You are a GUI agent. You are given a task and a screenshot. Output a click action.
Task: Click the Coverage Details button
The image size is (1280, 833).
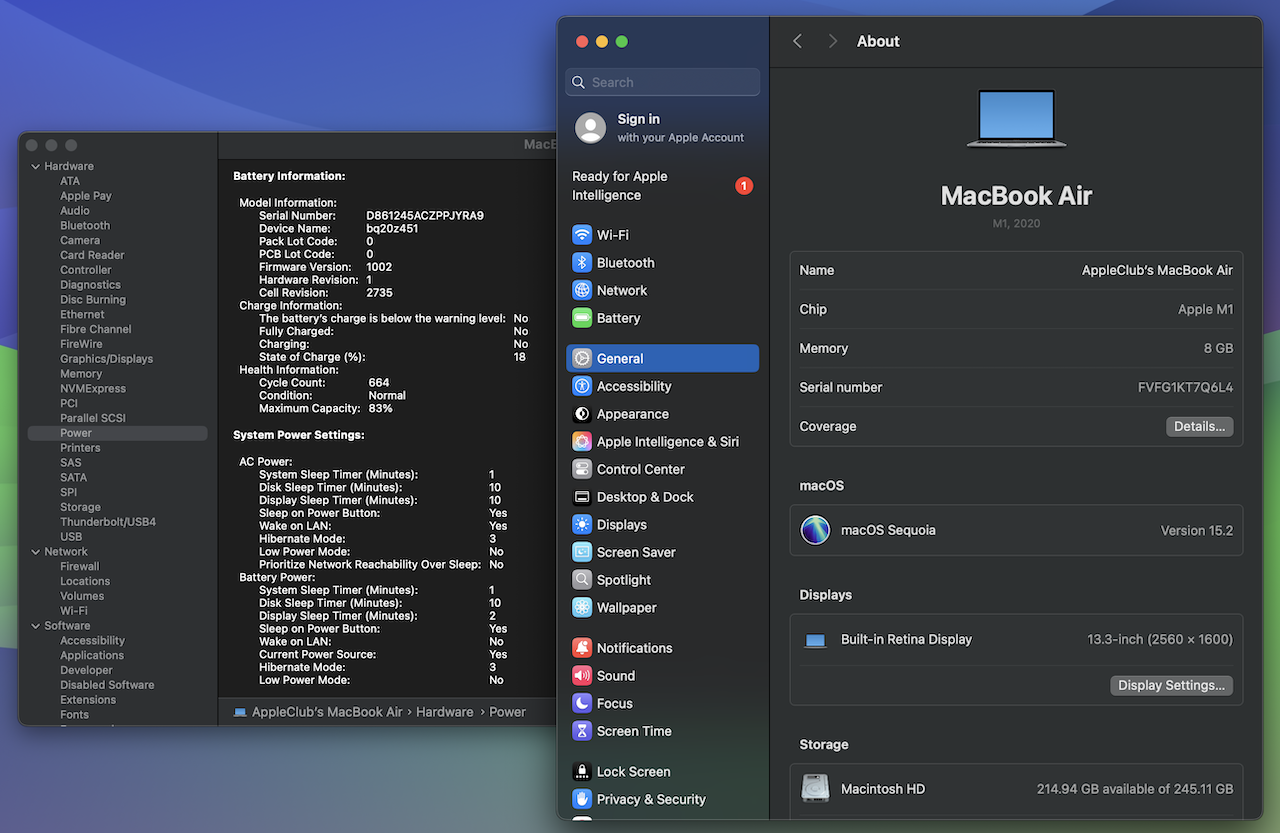(1199, 426)
